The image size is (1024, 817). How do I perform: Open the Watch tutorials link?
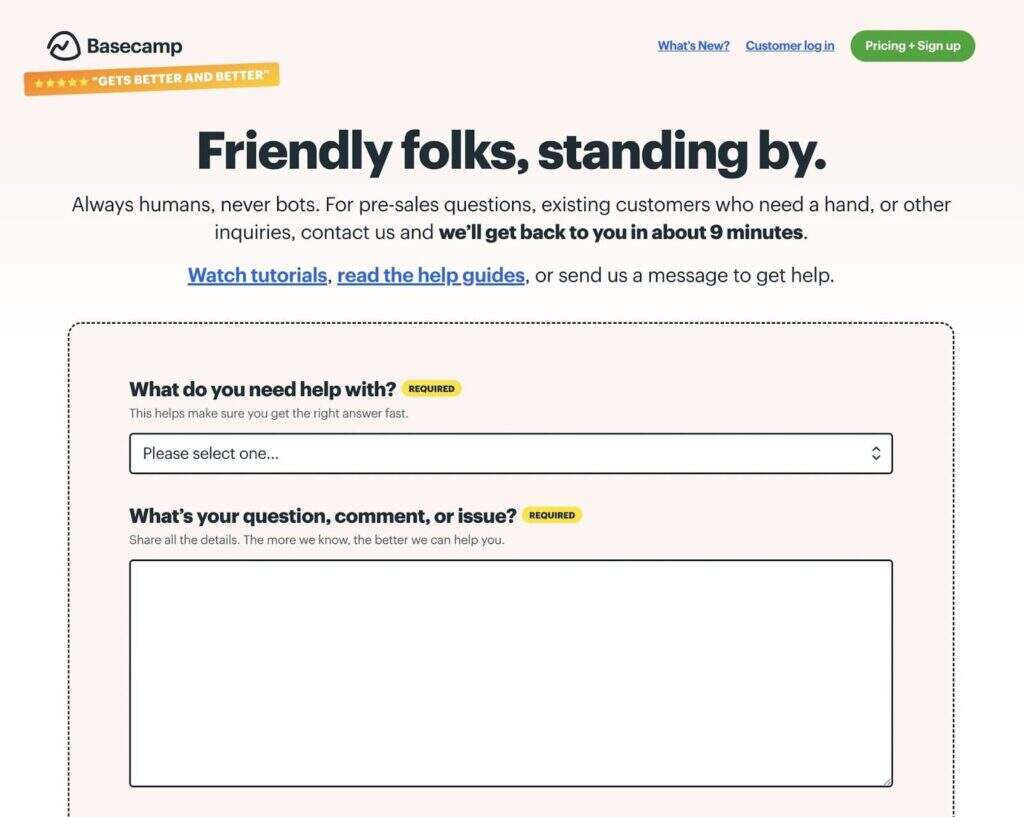257,275
